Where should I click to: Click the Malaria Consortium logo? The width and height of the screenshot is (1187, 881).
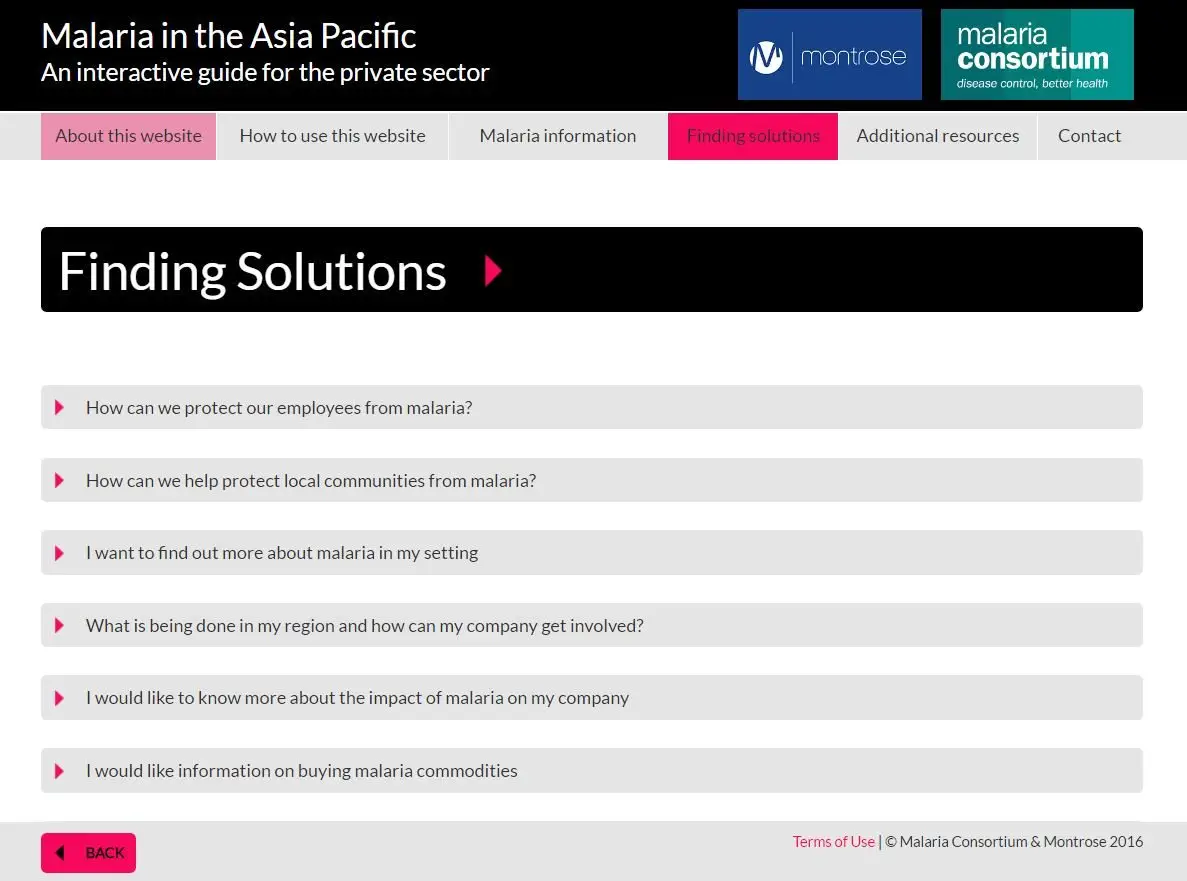(1037, 54)
